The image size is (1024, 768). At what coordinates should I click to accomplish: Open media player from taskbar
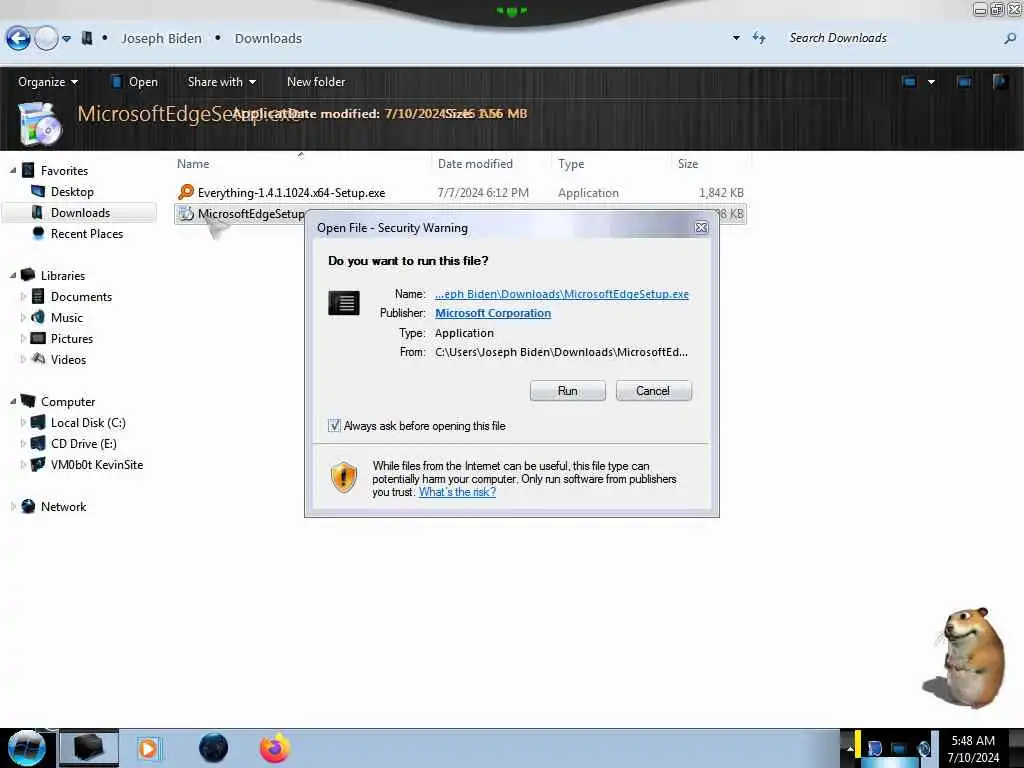[148, 748]
